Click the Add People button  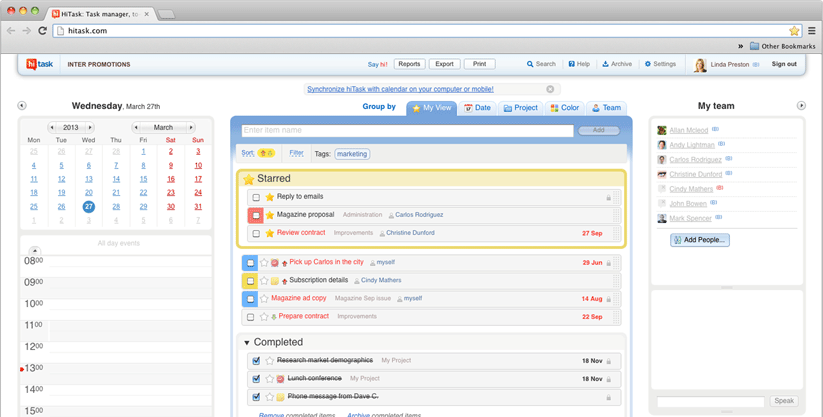(x=700, y=240)
